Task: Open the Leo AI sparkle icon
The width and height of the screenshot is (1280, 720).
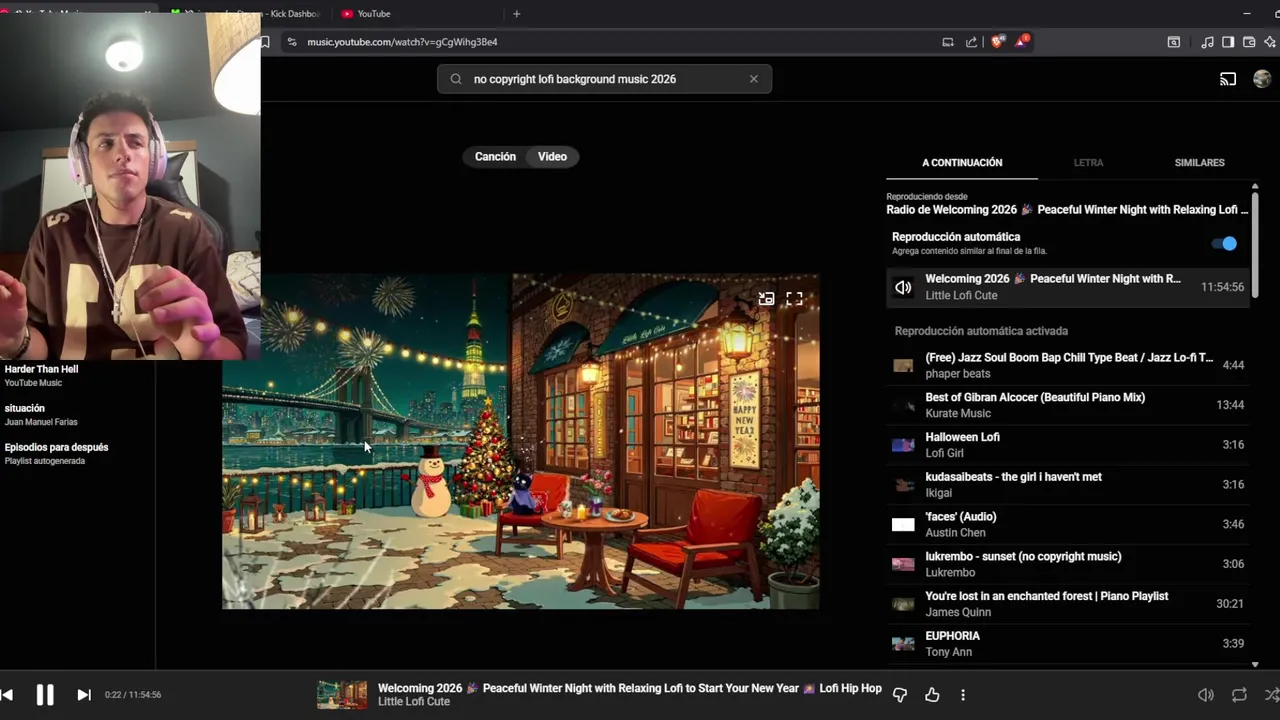Action: (1270, 42)
